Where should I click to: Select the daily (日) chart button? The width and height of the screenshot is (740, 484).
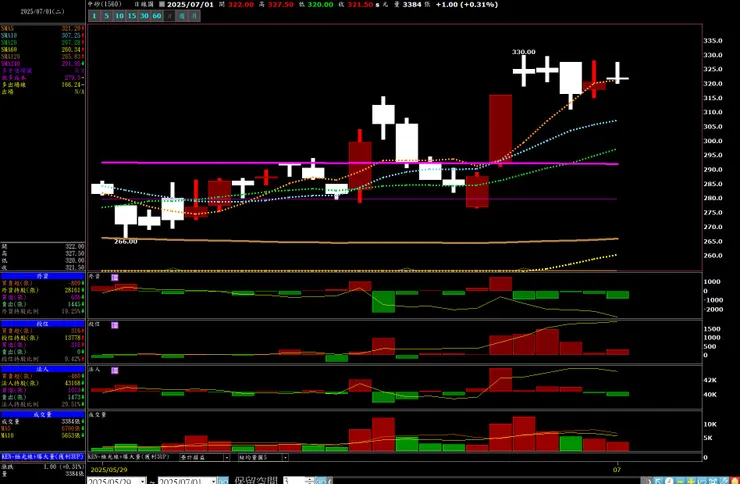pyautogui.click(x=169, y=16)
